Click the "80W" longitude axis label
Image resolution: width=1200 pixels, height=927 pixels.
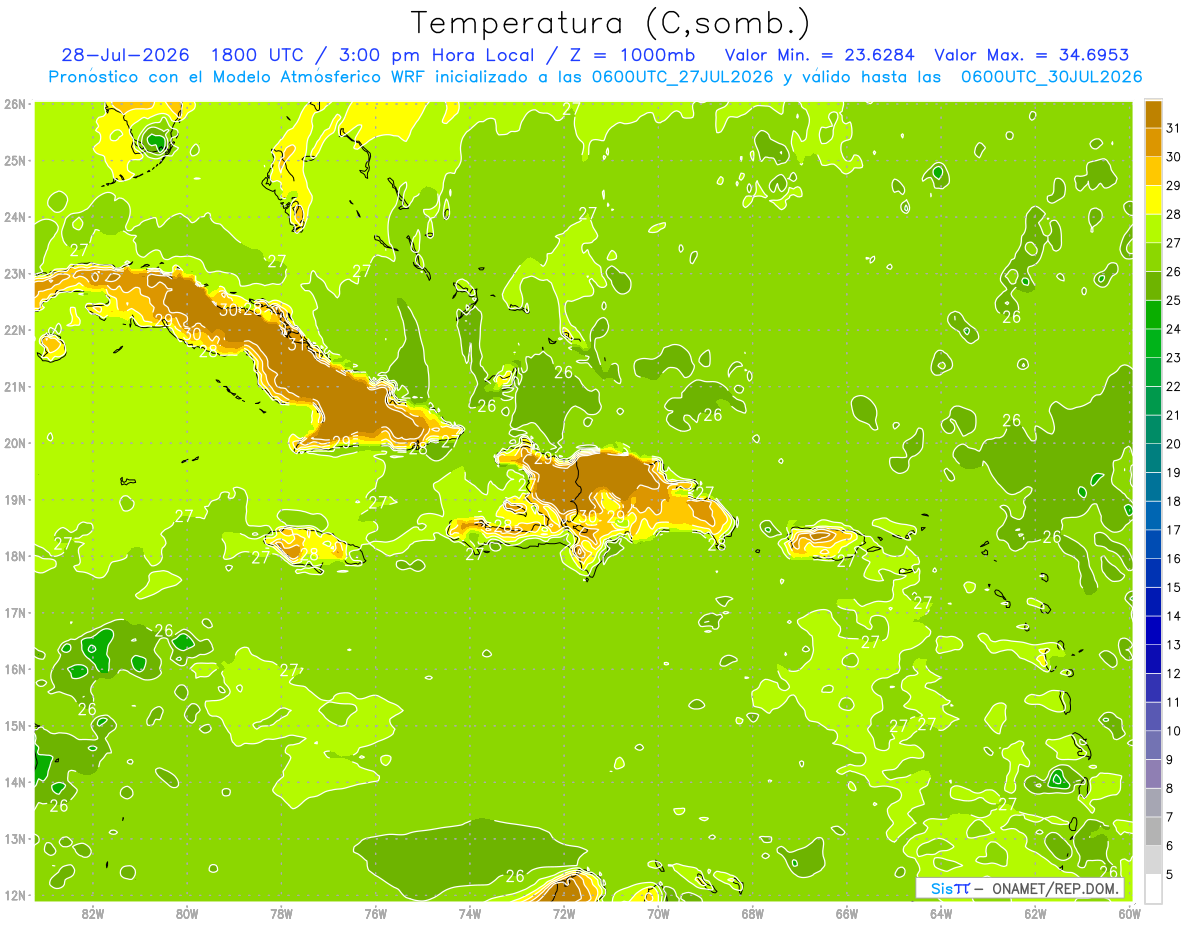click(187, 913)
